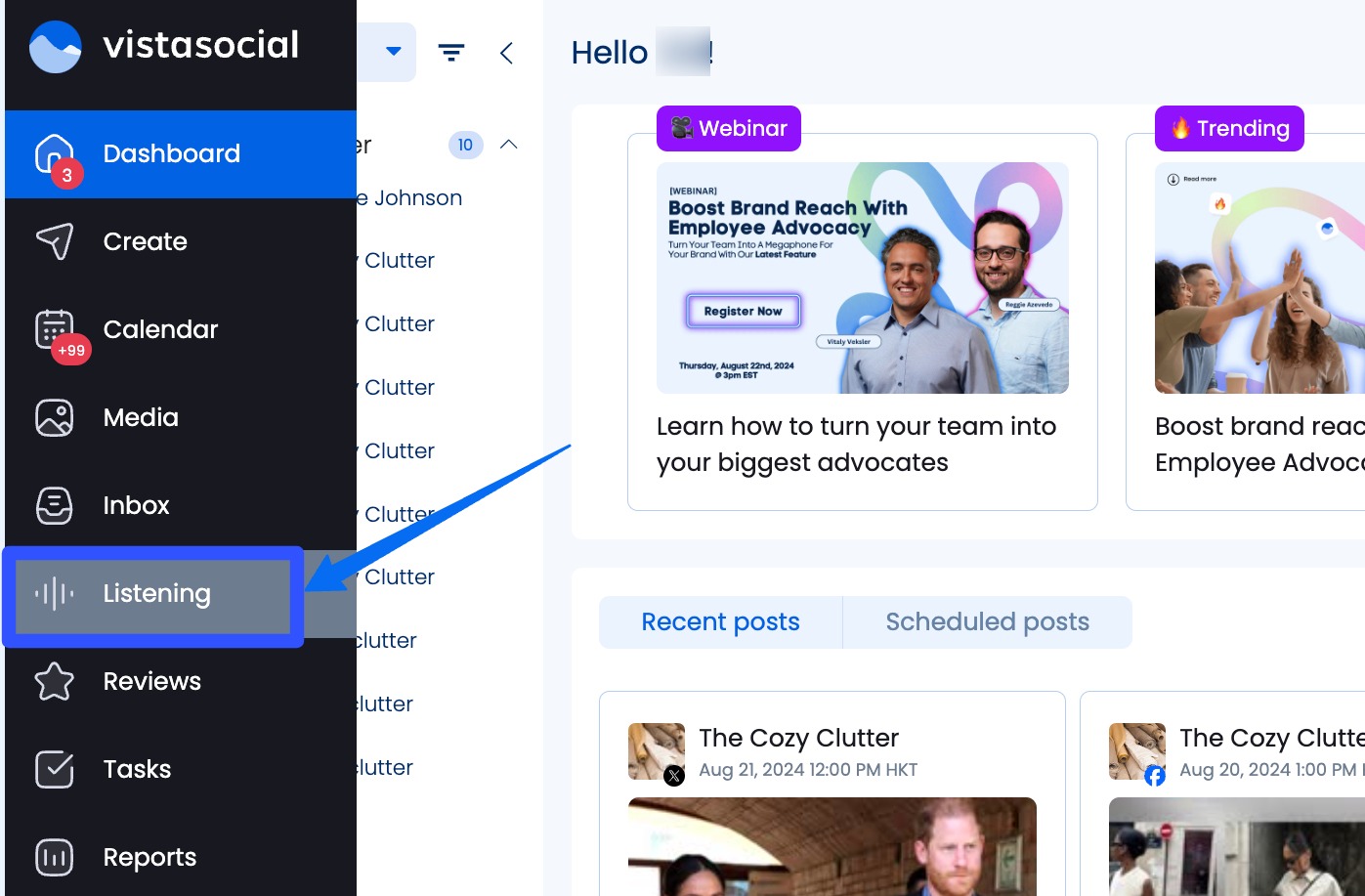Click The Cozy Clutter post thumbnail image

pyautogui.click(x=832, y=846)
